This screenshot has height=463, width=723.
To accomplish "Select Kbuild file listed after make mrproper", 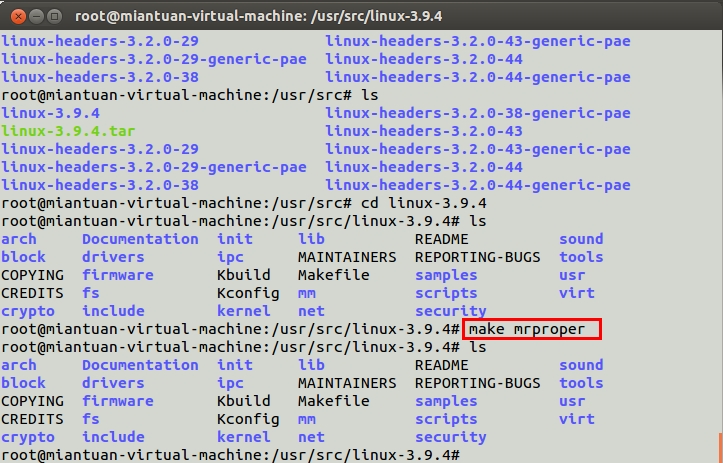I will point(243,401).
